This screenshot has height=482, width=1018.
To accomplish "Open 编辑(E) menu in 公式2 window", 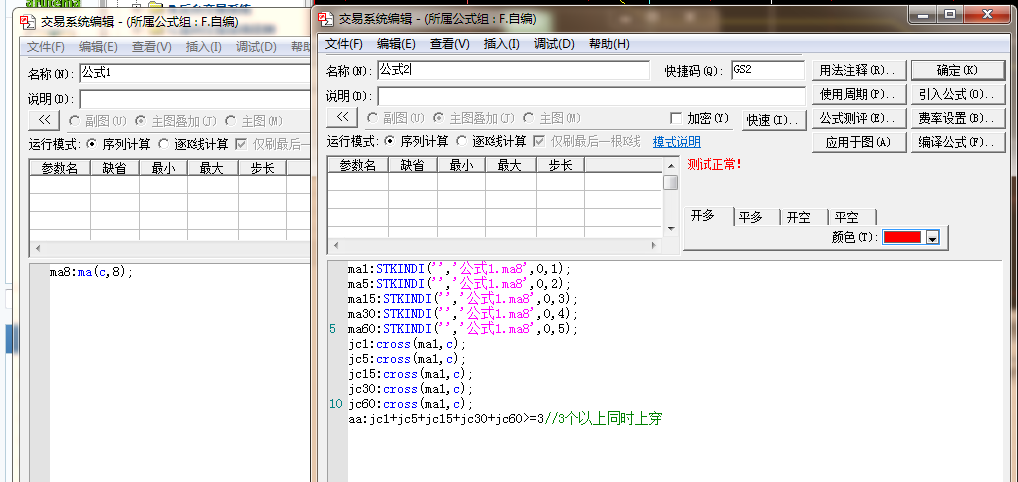I will 396,44.
